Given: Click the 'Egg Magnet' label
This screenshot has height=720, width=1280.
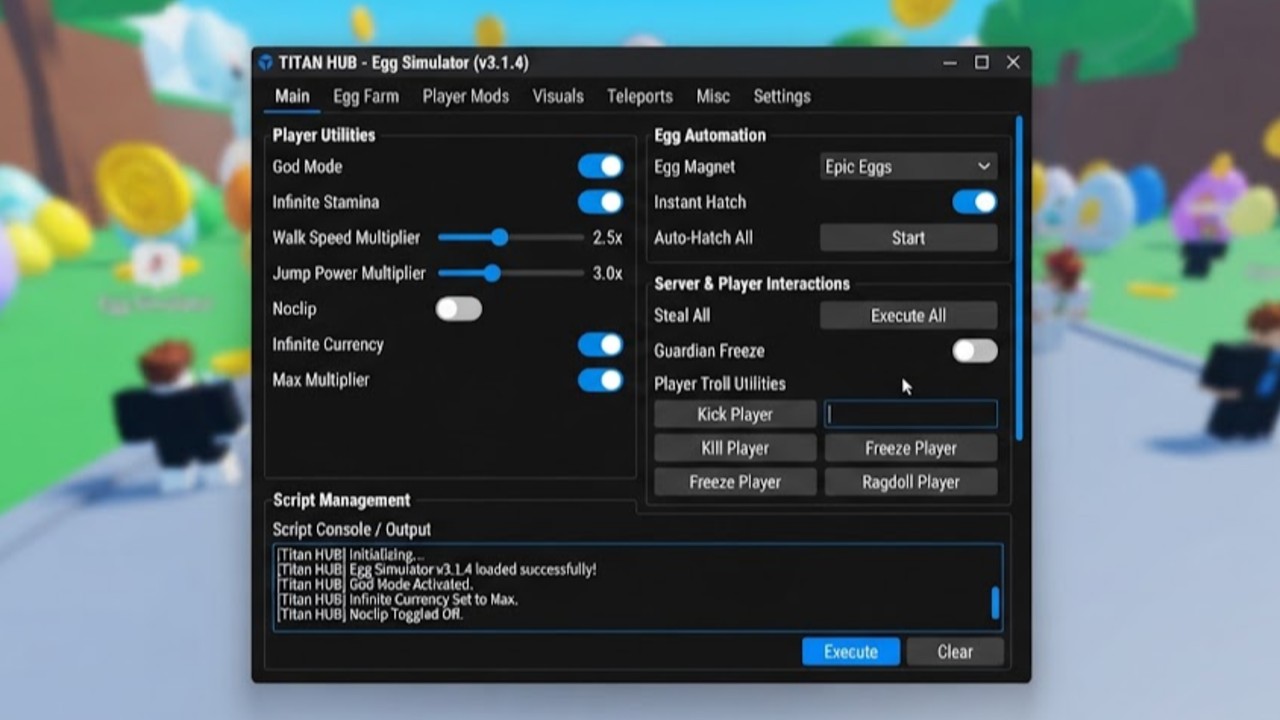Looking at the screenshot, I should coord(695,167).
